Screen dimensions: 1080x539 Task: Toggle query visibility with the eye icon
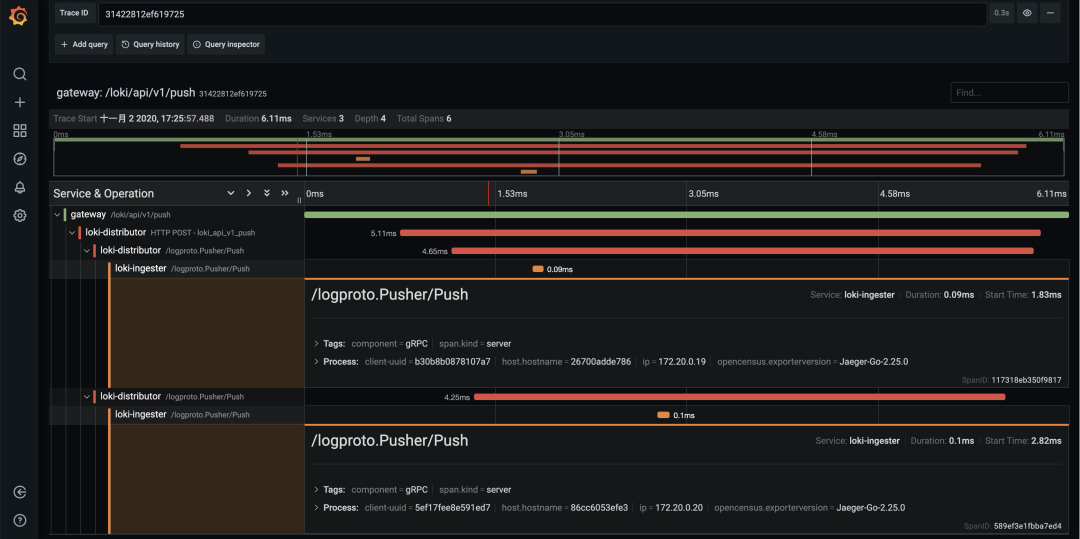click(x=1027, y=13)
